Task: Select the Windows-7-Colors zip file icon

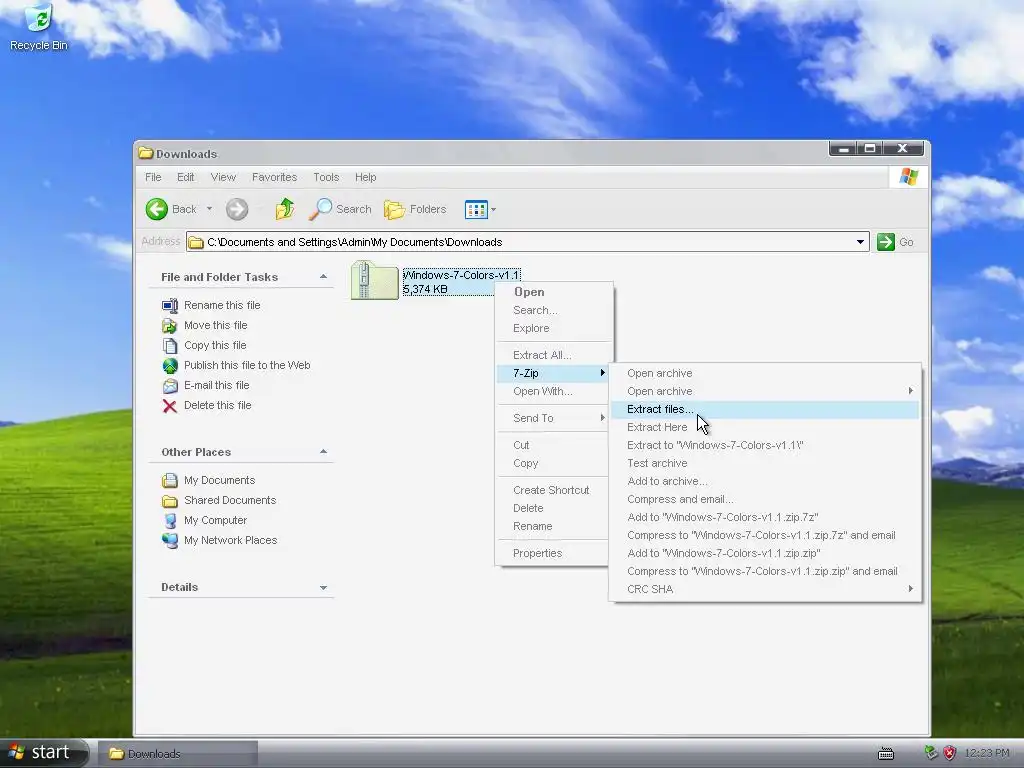Action: coord(374,281)
